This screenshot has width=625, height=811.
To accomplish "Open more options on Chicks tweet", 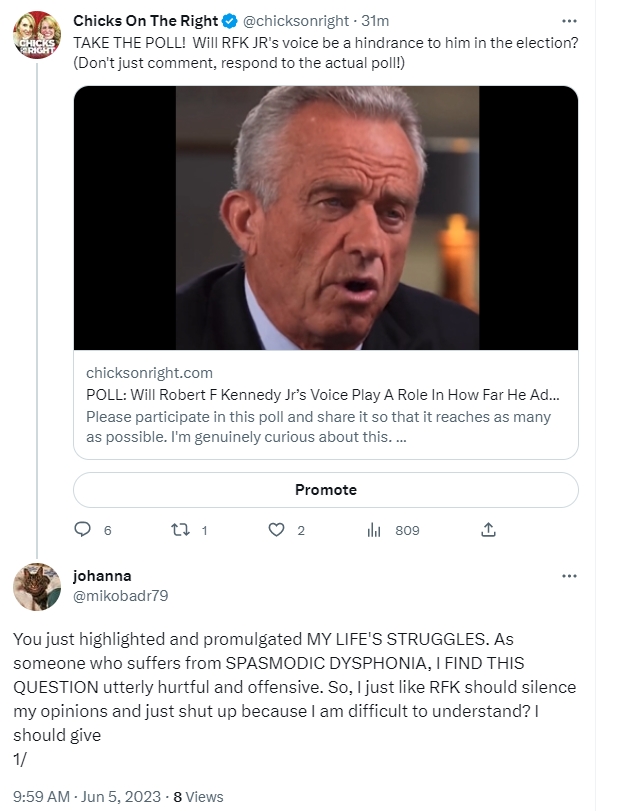I will [x=569, y=20].
